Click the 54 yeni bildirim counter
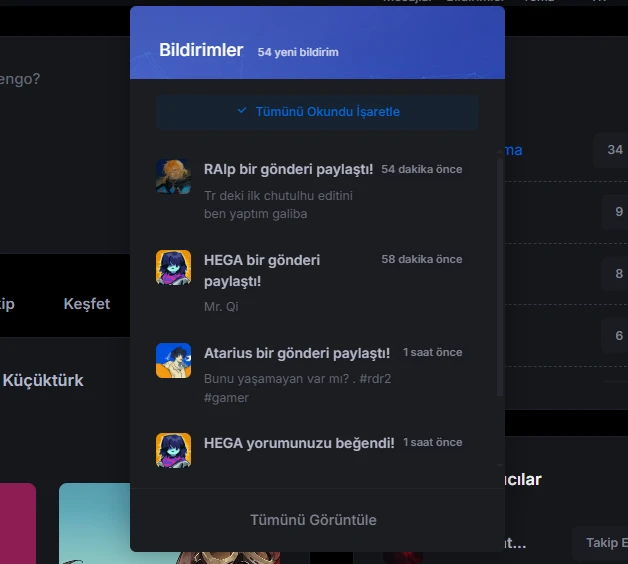Viewport: 628px width, 564px height. point(298,52)
